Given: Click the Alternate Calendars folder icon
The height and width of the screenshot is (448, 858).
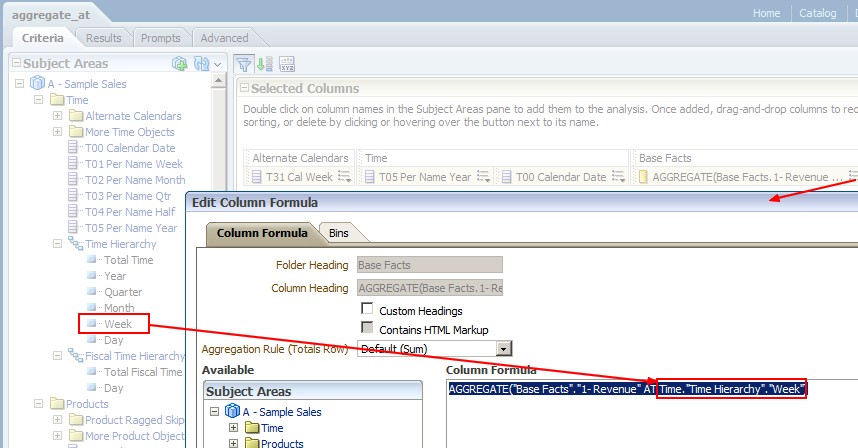Looking at the screenshot, I should (76, 115).
